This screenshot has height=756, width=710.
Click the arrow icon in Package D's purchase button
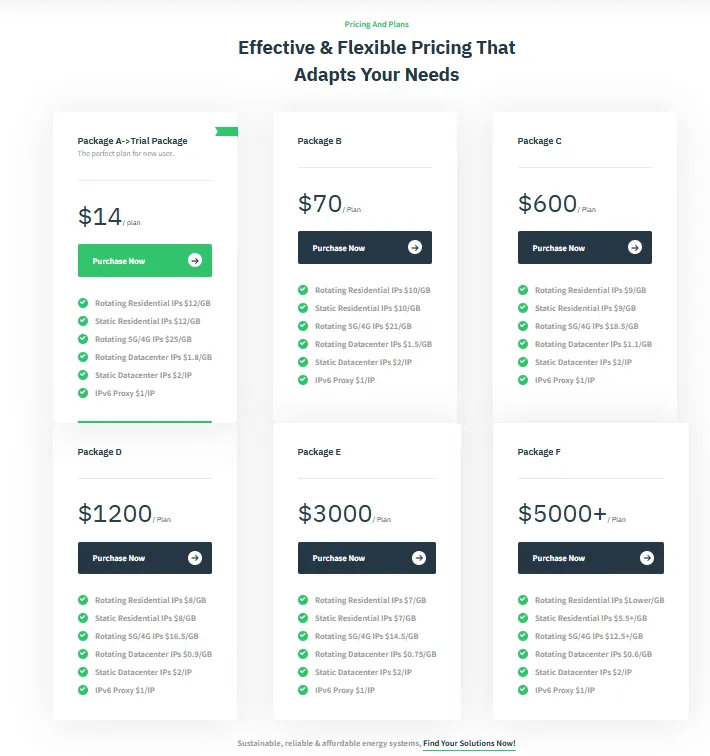coord(194,558)
